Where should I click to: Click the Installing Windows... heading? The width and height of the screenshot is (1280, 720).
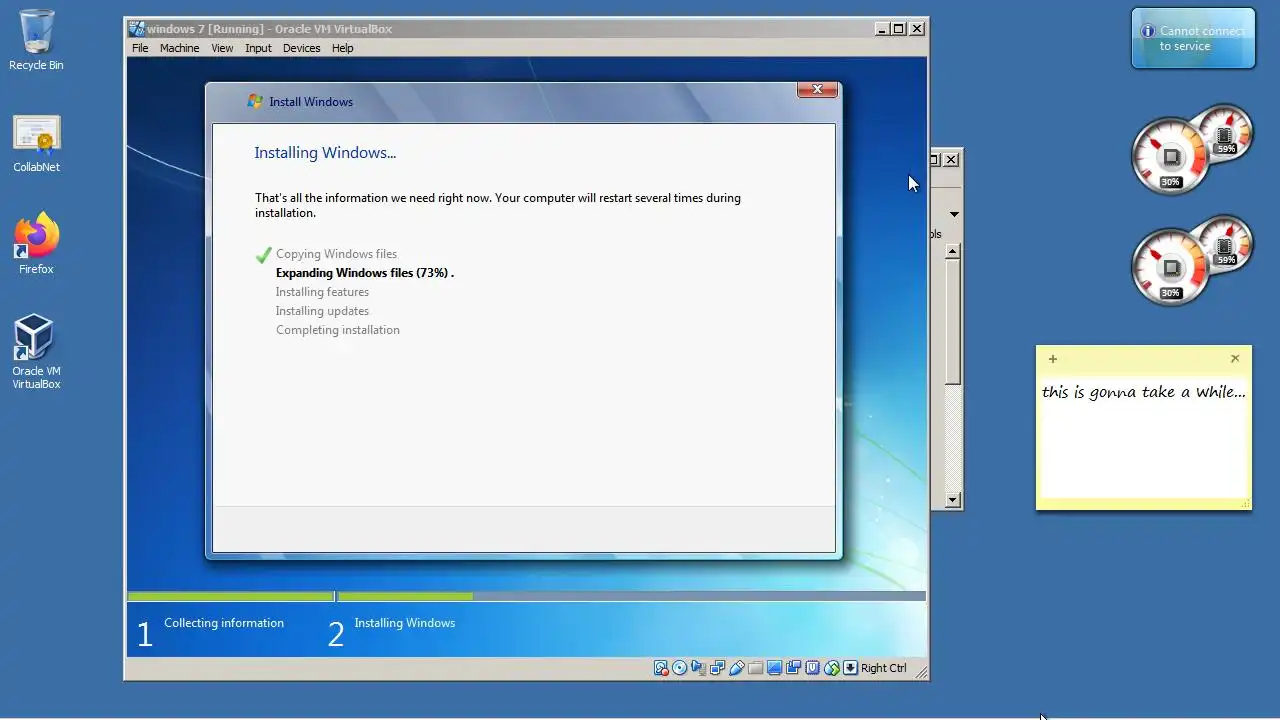(325, 153)
